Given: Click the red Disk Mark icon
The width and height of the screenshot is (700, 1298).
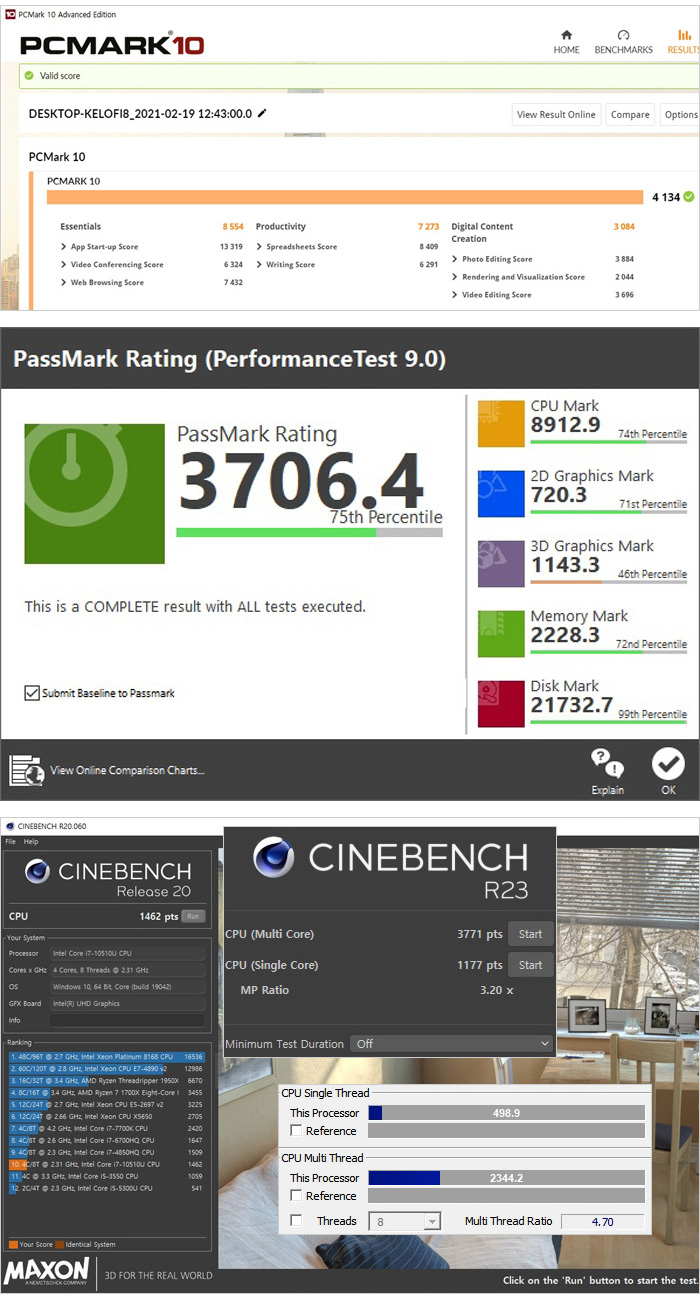Looking at the screenshot, I should tap(501, 704).
